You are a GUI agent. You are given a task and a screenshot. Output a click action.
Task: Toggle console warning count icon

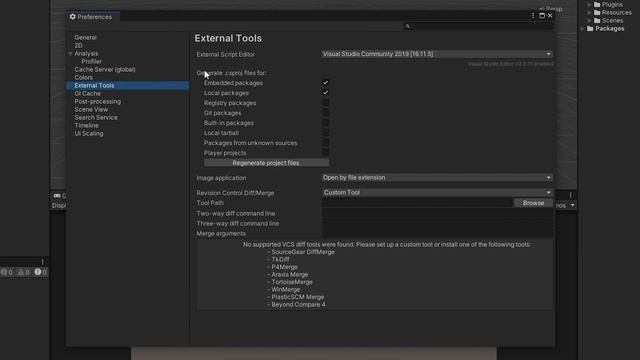[x=24, y=272]
